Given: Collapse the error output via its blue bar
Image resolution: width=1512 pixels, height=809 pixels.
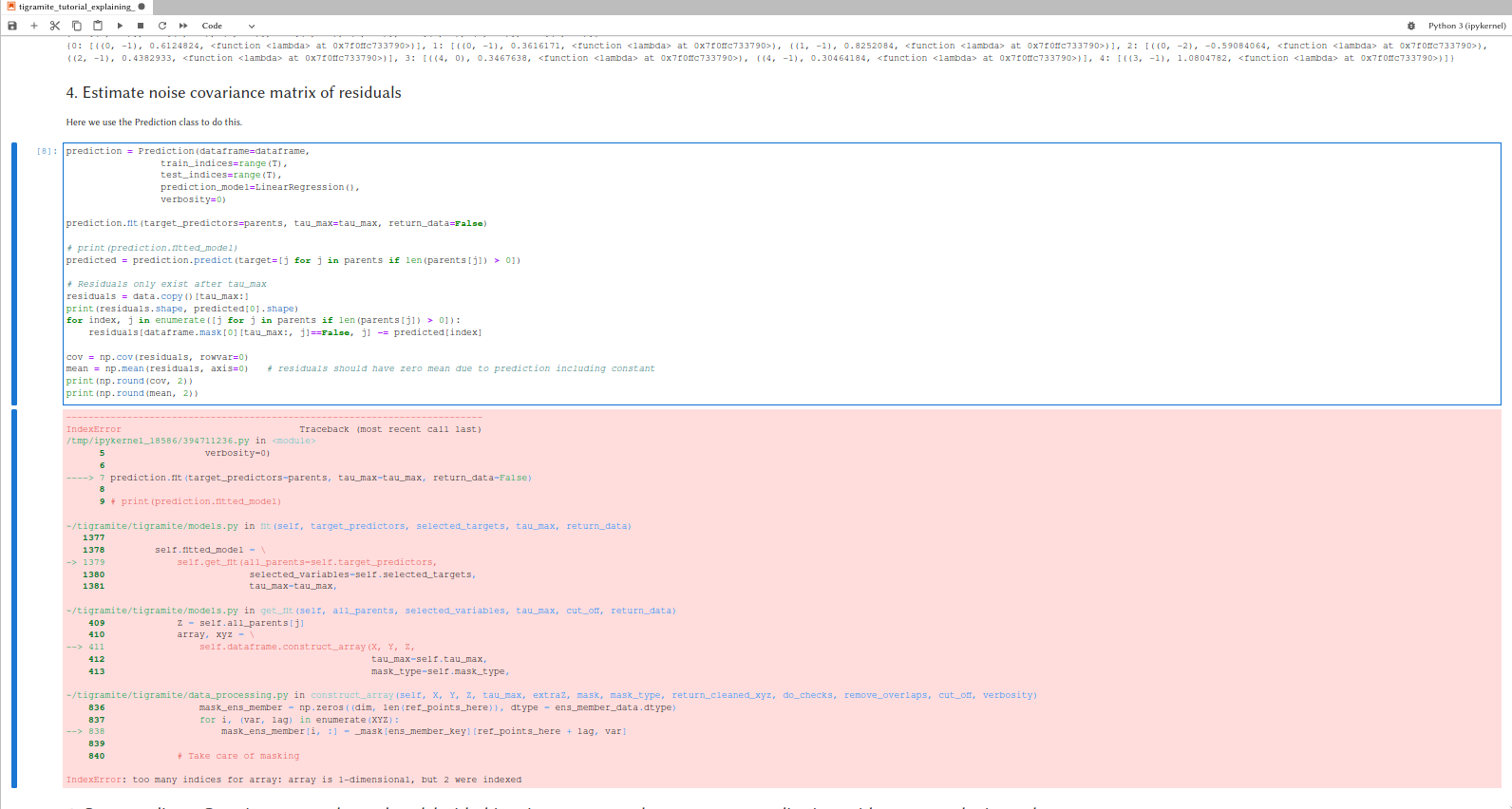Looking at the screenshot, I should click(14, 598).
